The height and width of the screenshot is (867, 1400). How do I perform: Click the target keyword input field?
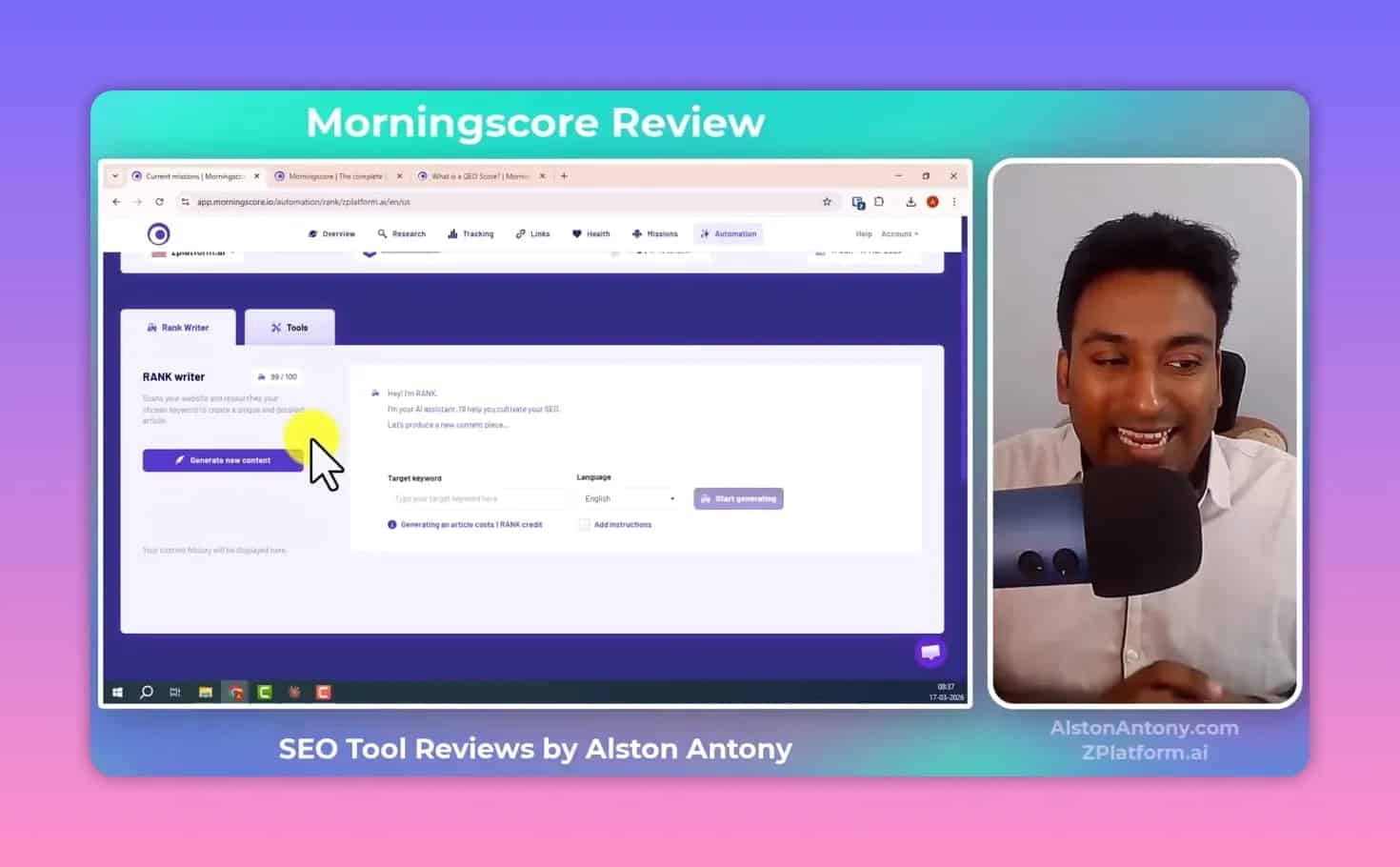pyautogui.click(x=471, y=498)
